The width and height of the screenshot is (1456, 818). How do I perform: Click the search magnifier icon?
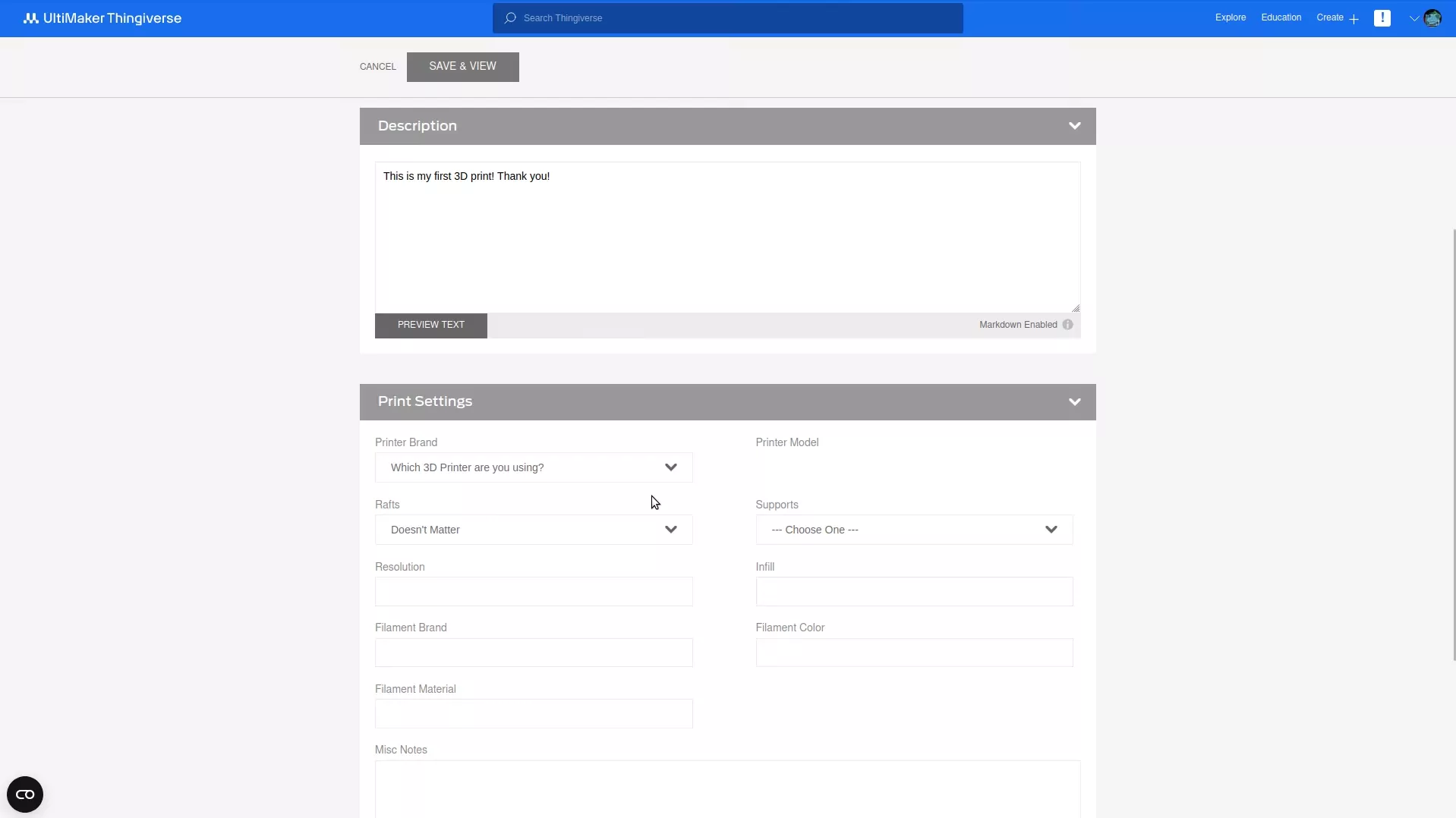coord(510,18)
